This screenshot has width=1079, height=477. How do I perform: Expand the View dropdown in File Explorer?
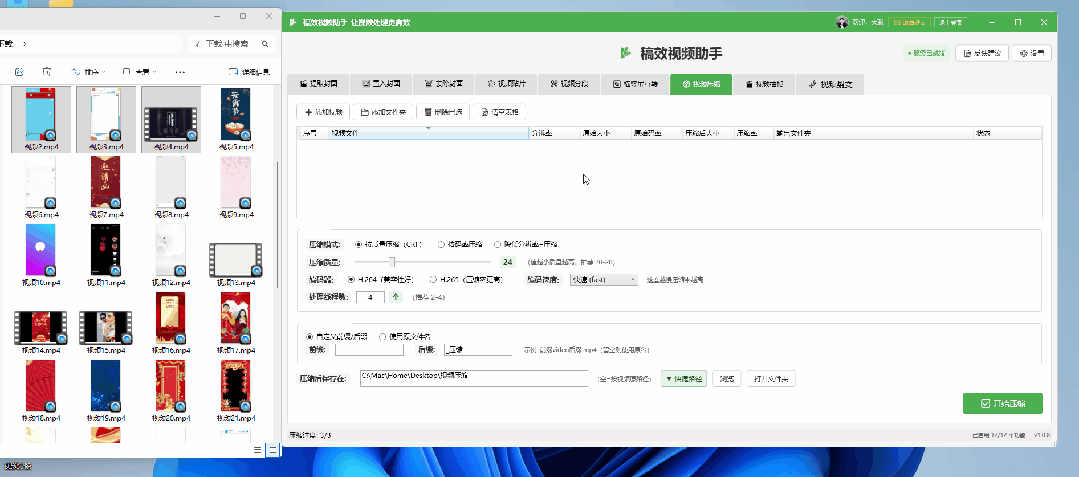pyautogui.click(x=141, y=72)
